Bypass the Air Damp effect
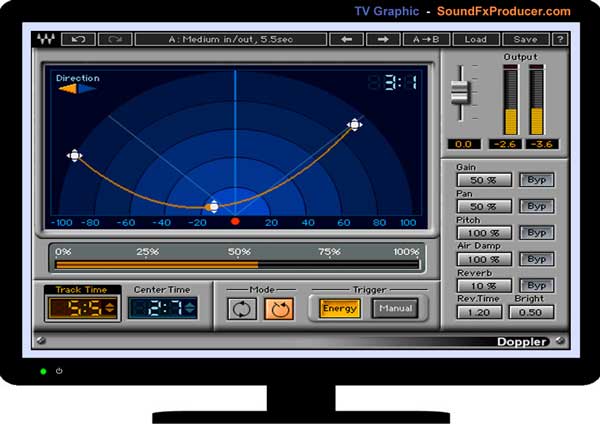600x424 pixels. coord(536,259)
